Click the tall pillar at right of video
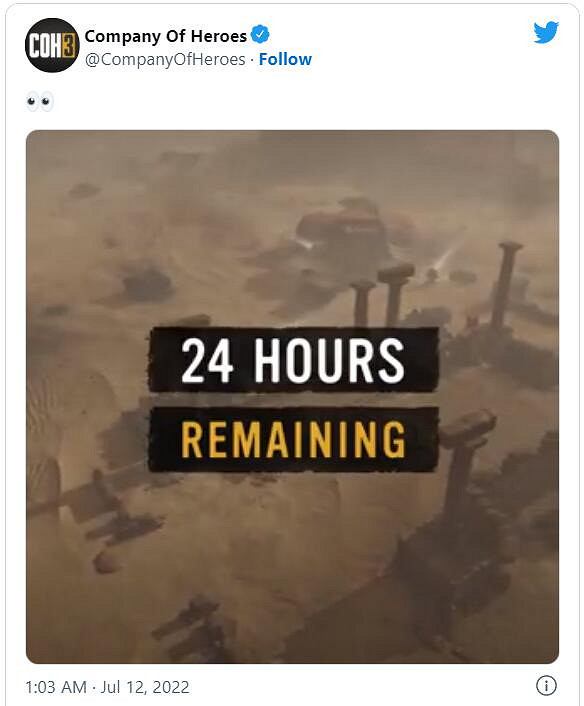The width and height of the screenshot is (584, 706). (505, 287)
